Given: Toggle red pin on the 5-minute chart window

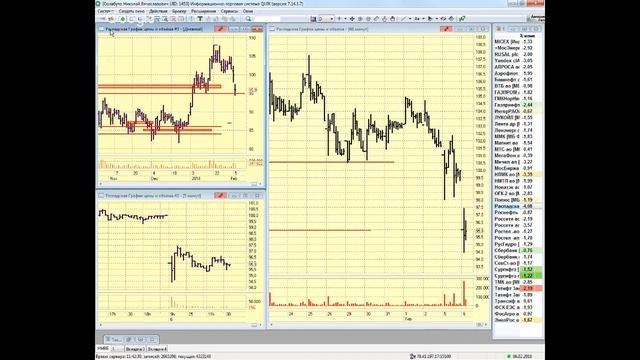Looking at the screenshot, I should 220,196.
